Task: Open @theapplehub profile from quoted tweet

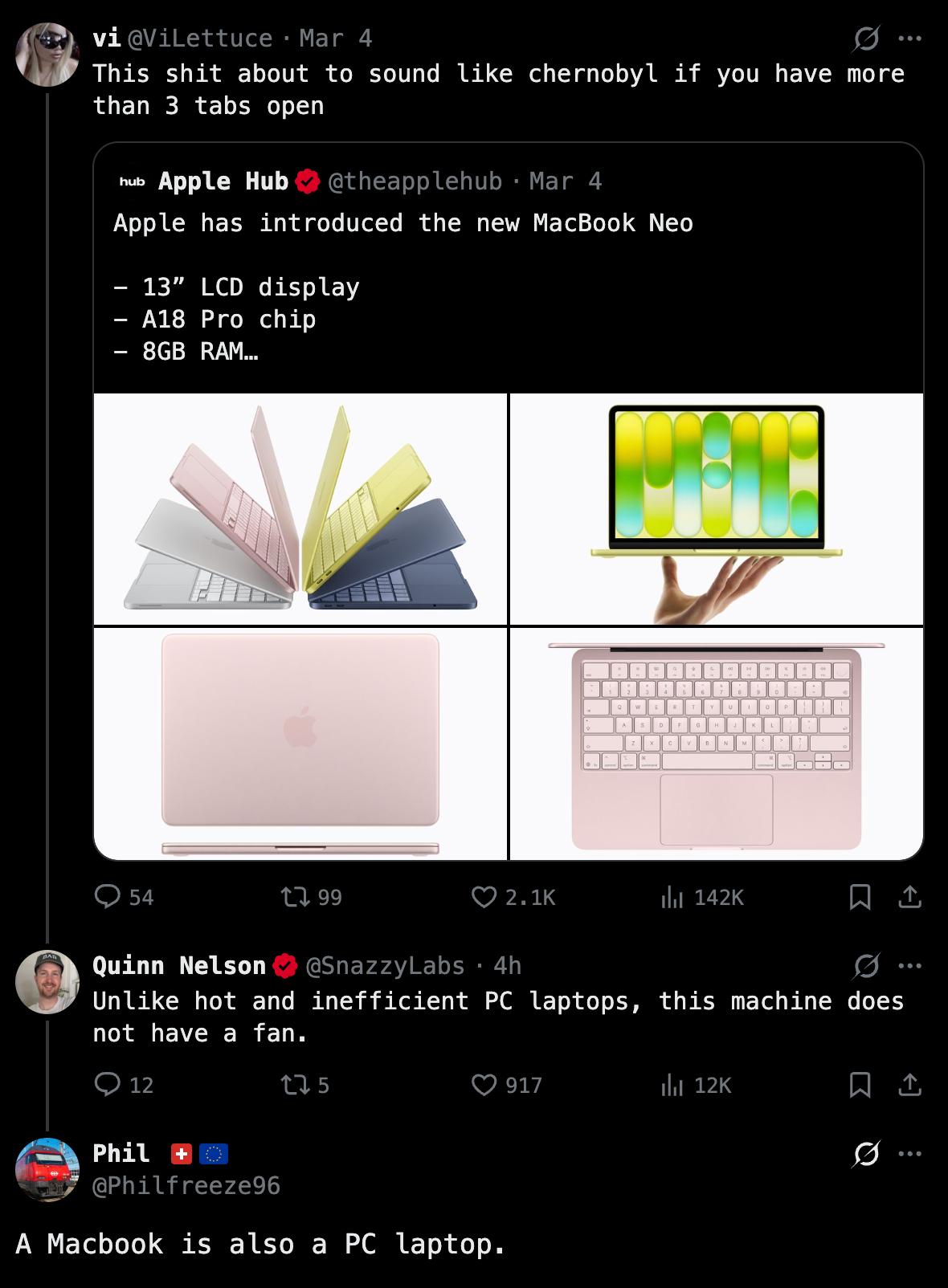Action: point(415,181)
